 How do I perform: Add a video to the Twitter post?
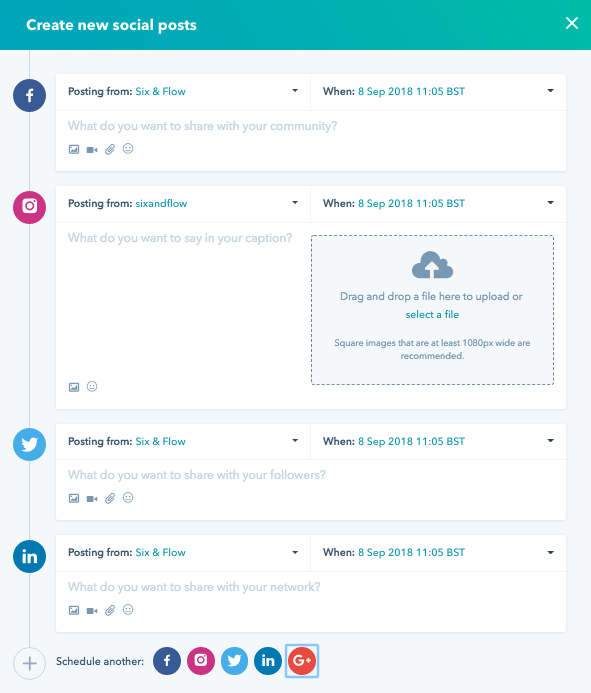pos(92,499)
